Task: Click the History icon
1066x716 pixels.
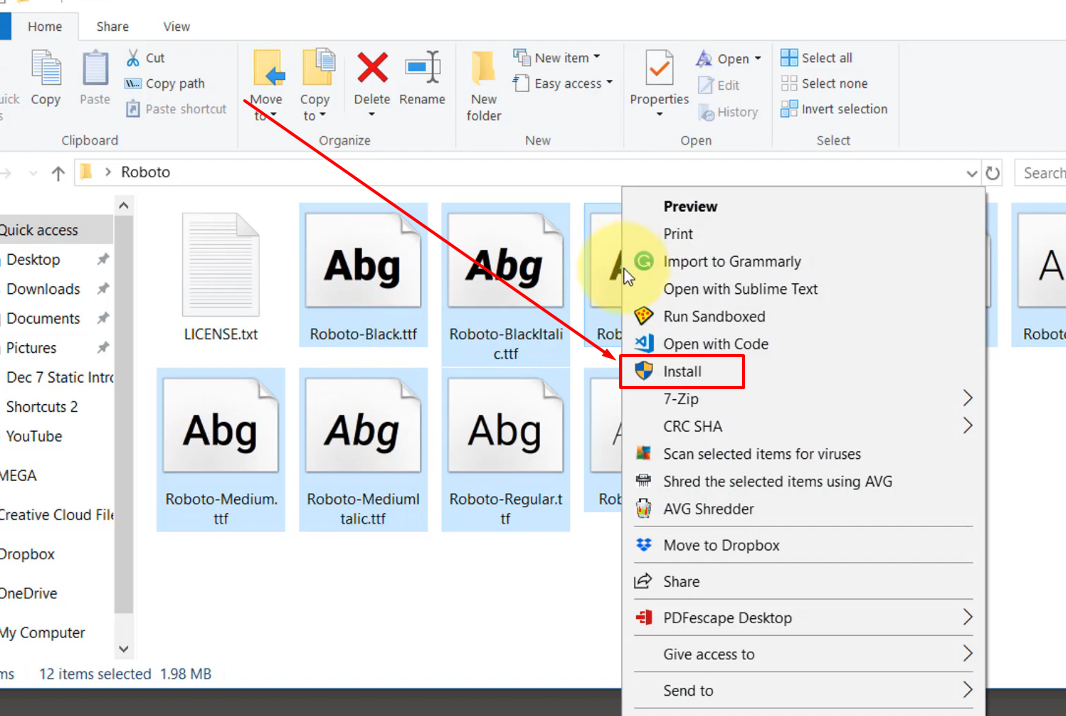Action: 707,112
